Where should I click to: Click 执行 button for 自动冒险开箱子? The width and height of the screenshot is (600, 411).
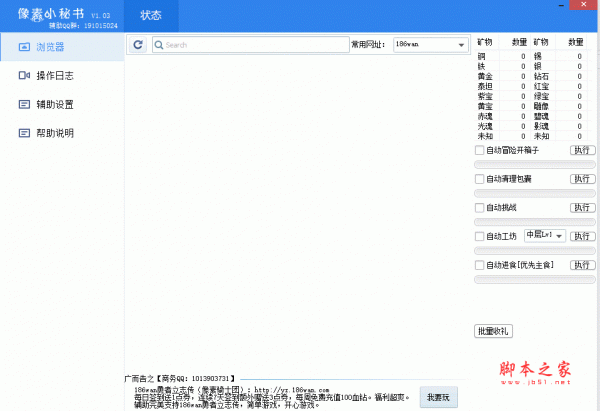point(582,150)
